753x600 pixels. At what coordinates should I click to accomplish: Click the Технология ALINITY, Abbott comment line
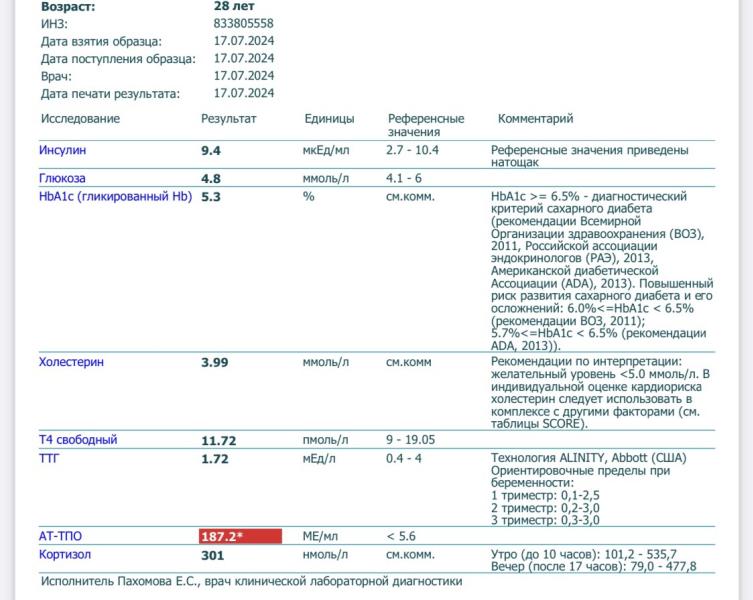[589, 458]
